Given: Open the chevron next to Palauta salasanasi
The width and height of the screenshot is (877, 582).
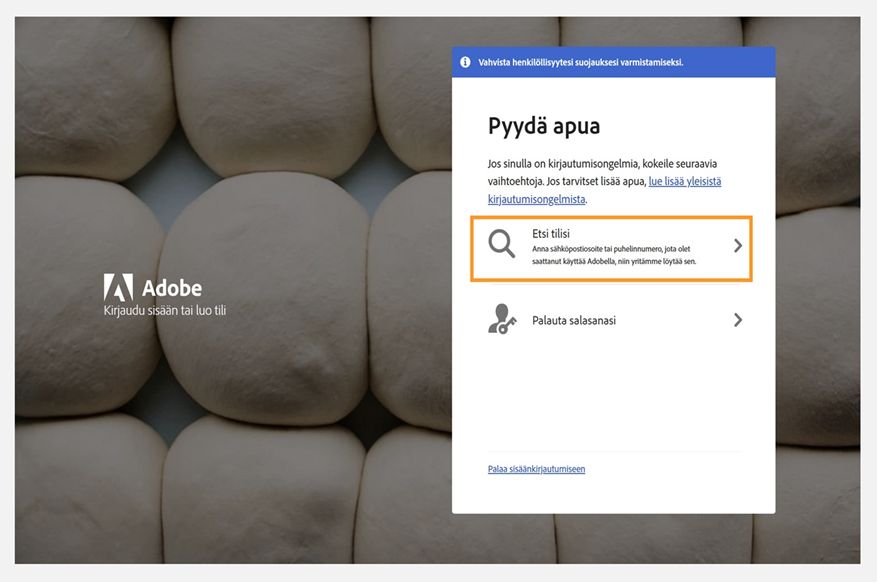Looking at the screenshot, I should click(x=738, y=320).
